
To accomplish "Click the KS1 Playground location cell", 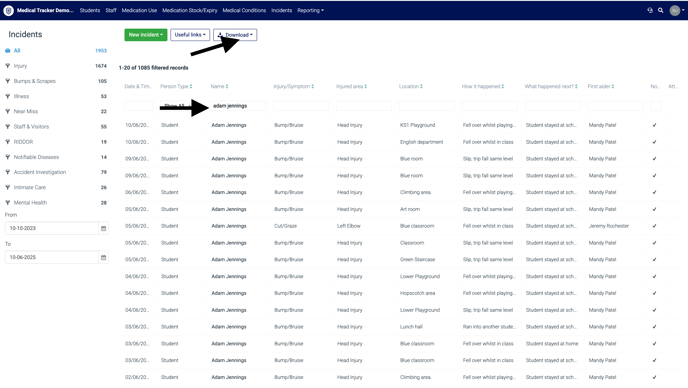I will click(x=418, y=125).
